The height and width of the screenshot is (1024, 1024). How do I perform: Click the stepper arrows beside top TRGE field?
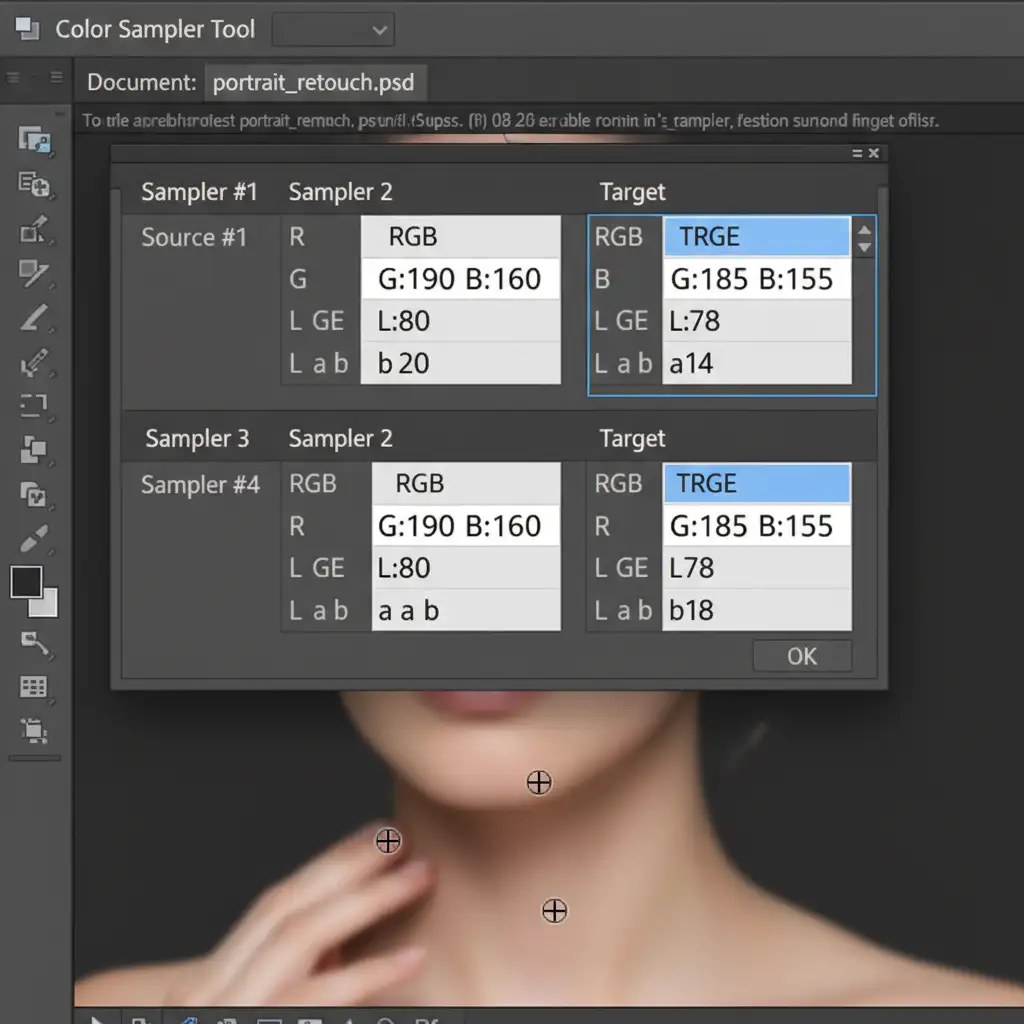[x=865, y=238]
